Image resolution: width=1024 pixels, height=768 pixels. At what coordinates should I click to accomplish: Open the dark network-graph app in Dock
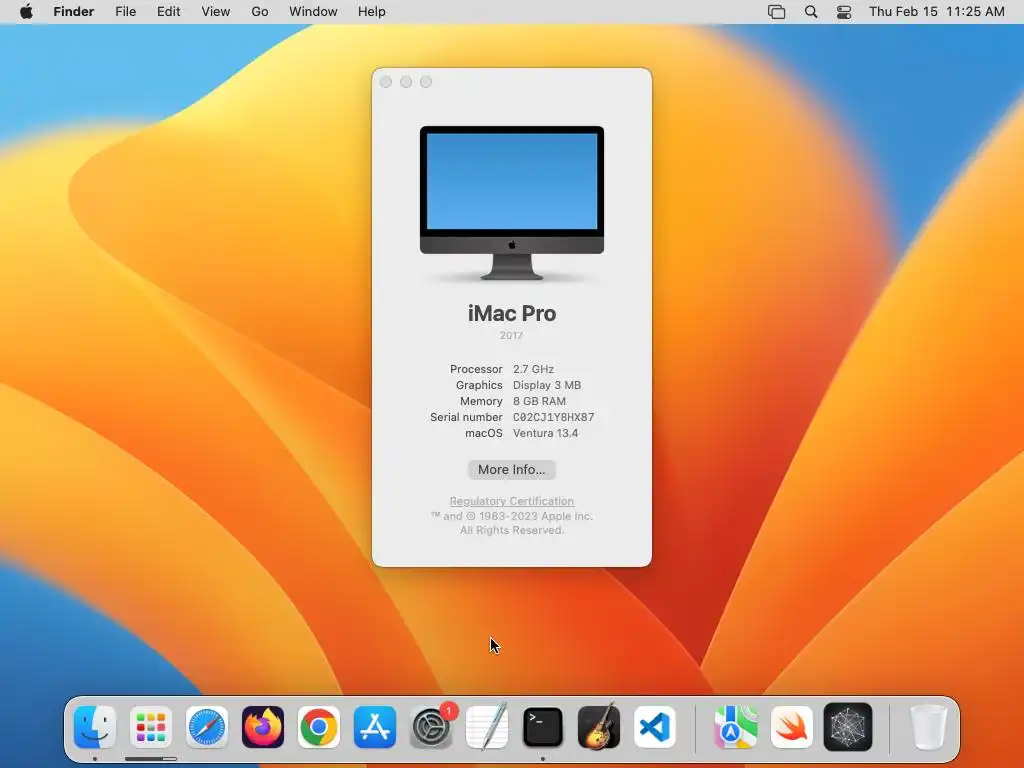(x=848, y=727)
